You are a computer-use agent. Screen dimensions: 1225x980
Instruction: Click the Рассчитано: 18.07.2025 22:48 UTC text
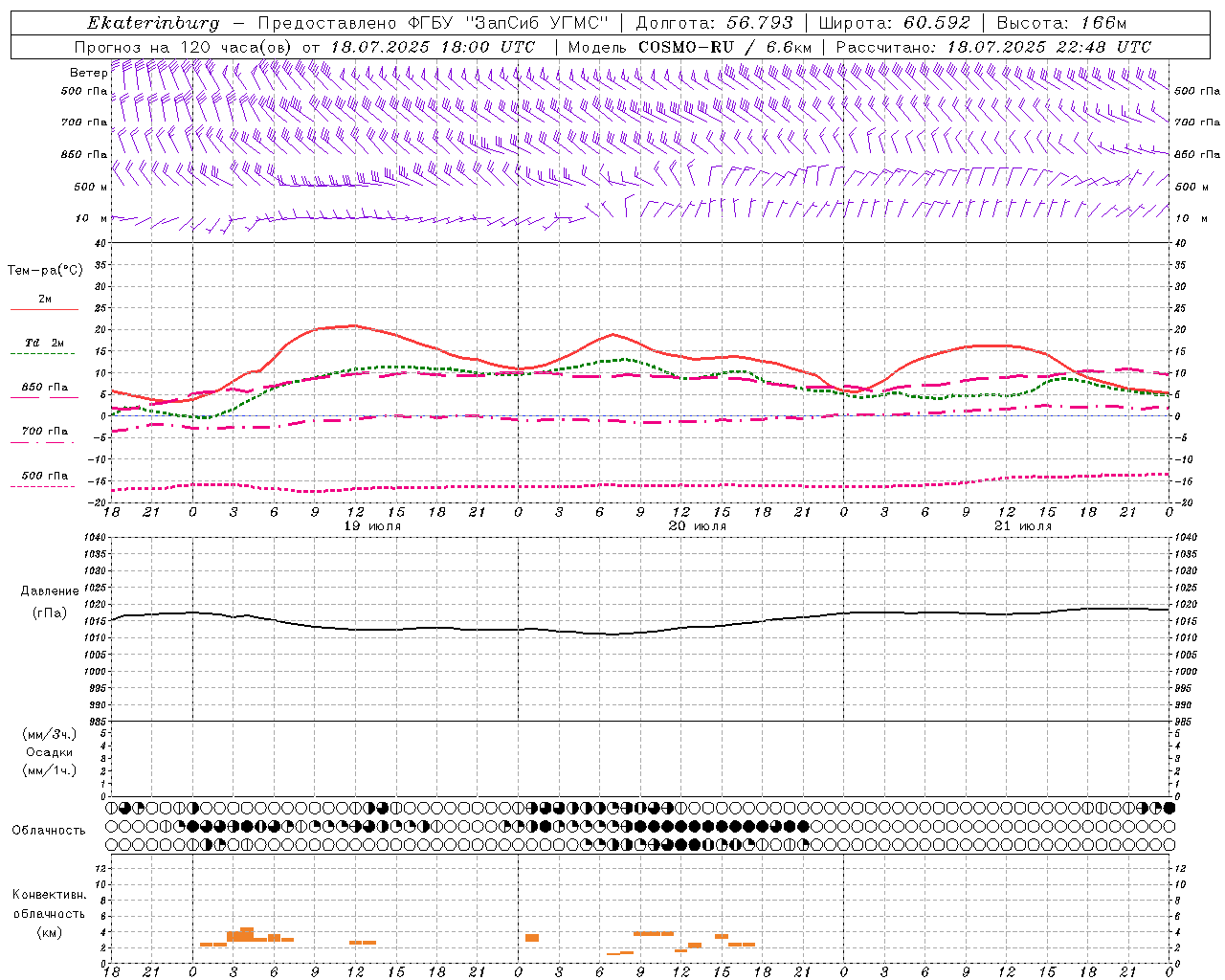click(993, 47)
